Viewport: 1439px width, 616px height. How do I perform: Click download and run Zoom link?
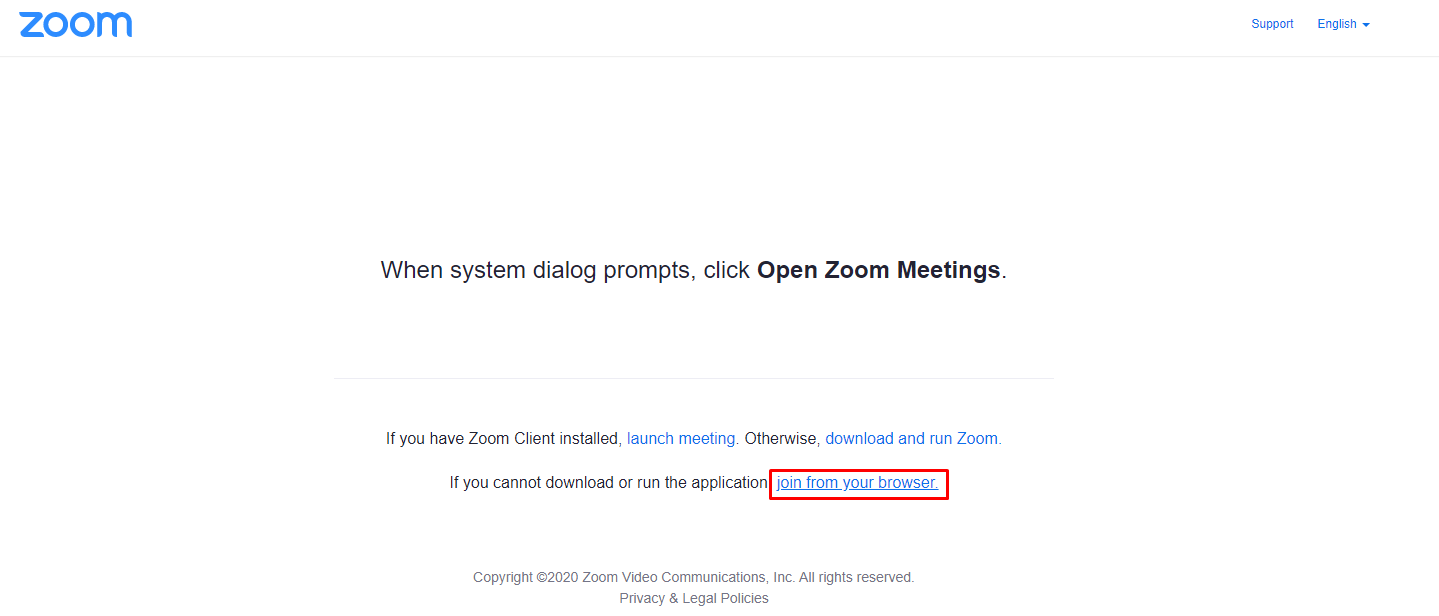click(x=913, y=438)
